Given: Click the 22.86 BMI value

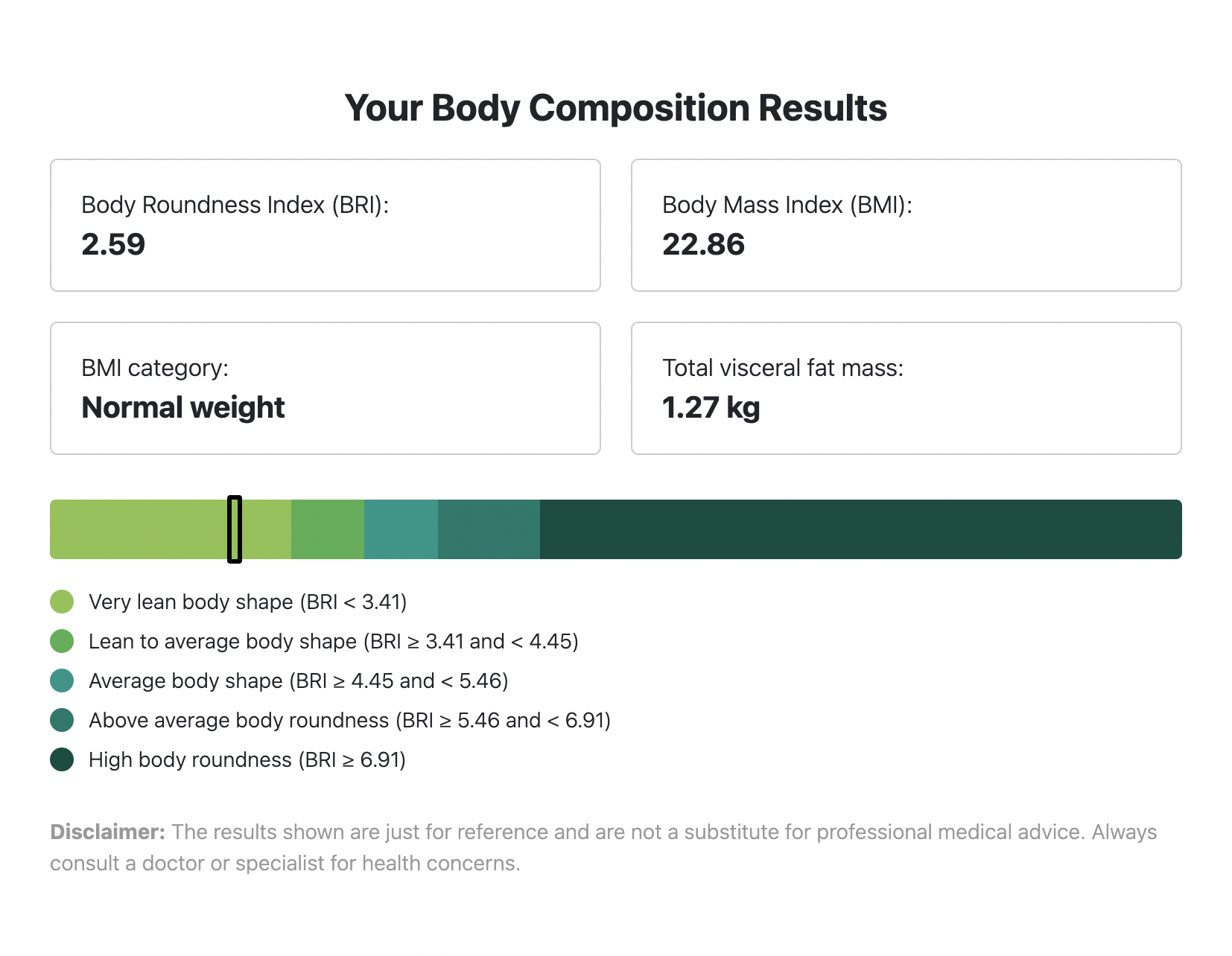Looking at the screenshot, I should point(704,244).
